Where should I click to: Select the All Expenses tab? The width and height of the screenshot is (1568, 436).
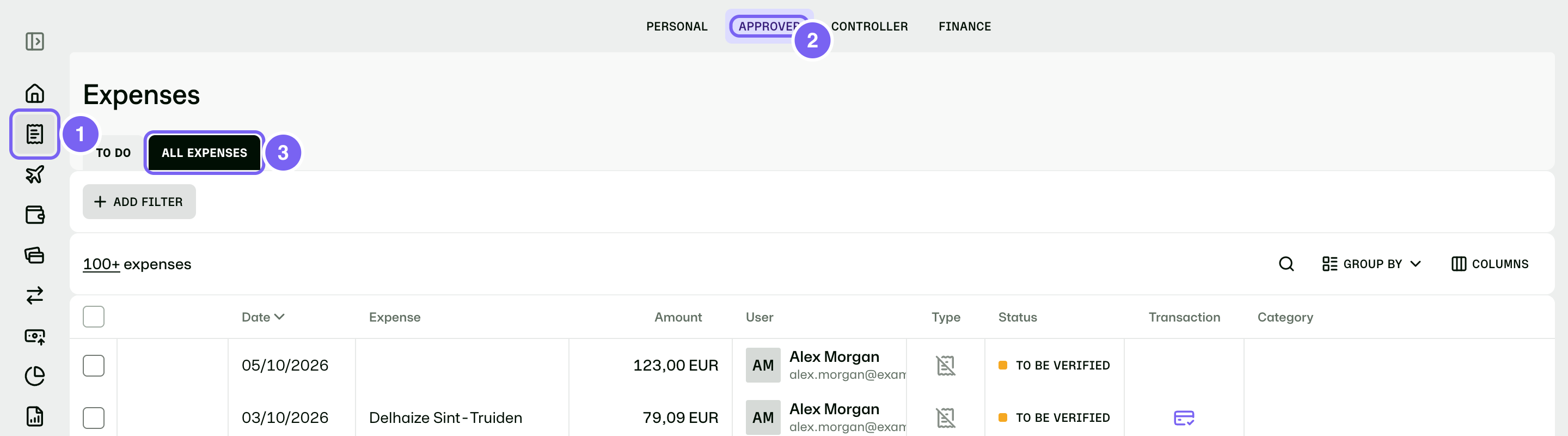pyautogui.click(x=204, y=153)
